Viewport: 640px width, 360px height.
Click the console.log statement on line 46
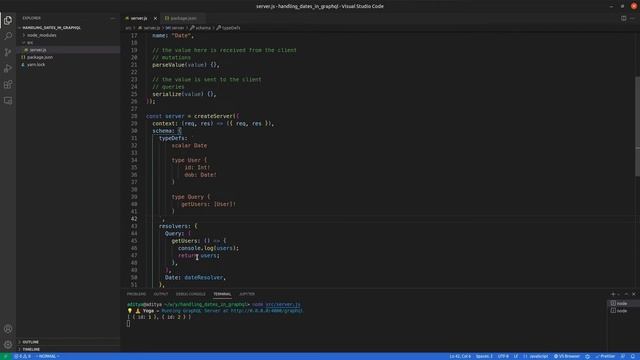[x=208, y=248]
